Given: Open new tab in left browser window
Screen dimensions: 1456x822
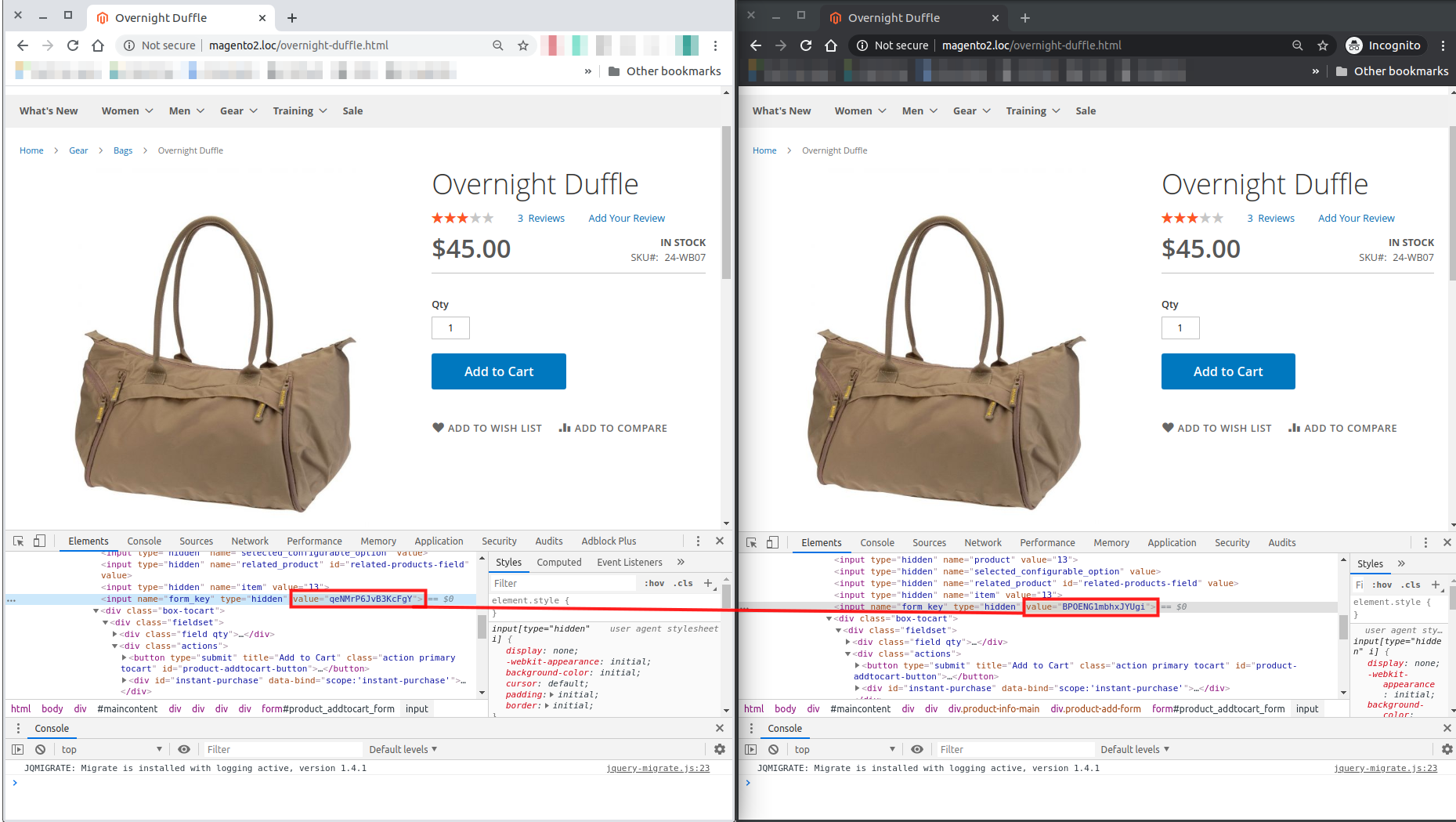Looking at the screenshot, I should pyautogui.click(x=292, y=17).
